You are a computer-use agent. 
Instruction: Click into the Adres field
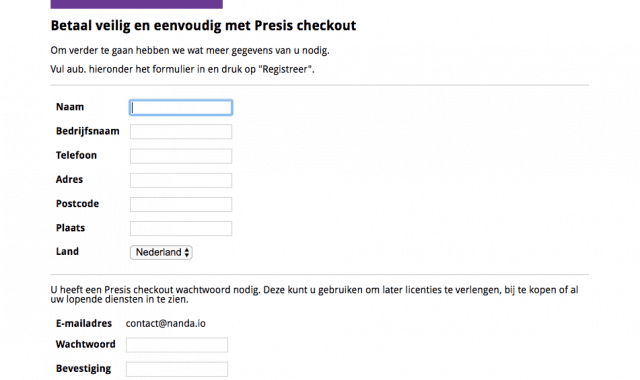coord(181,180)
